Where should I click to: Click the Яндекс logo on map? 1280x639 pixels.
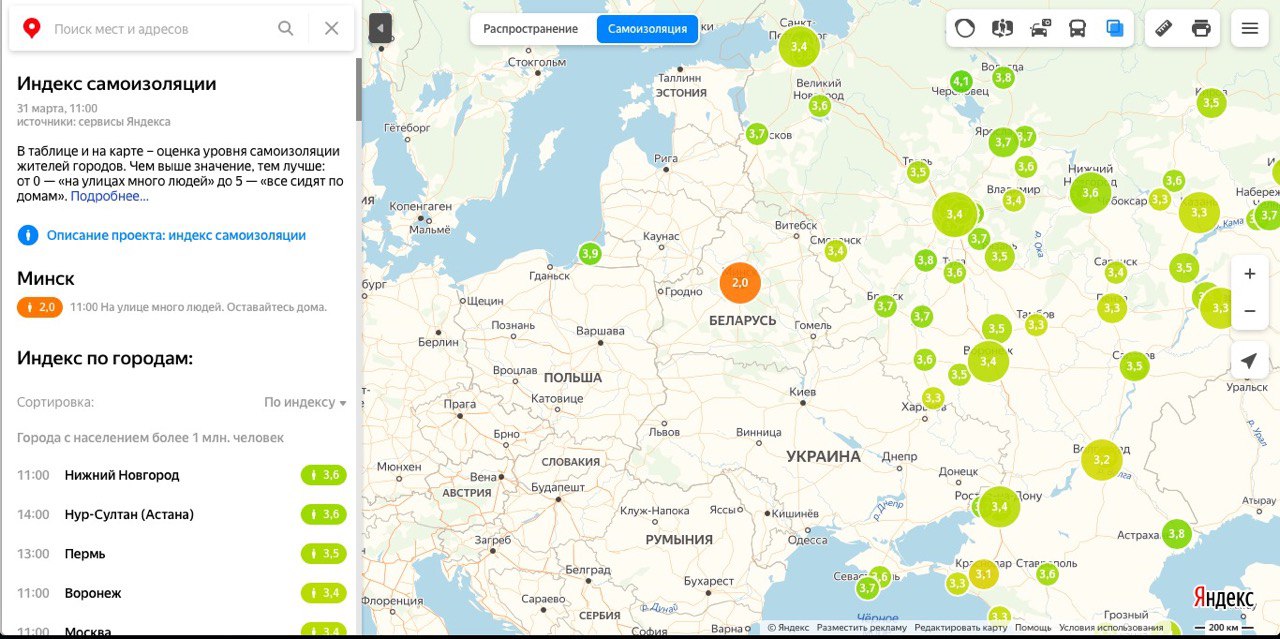tap(1223, 598)
